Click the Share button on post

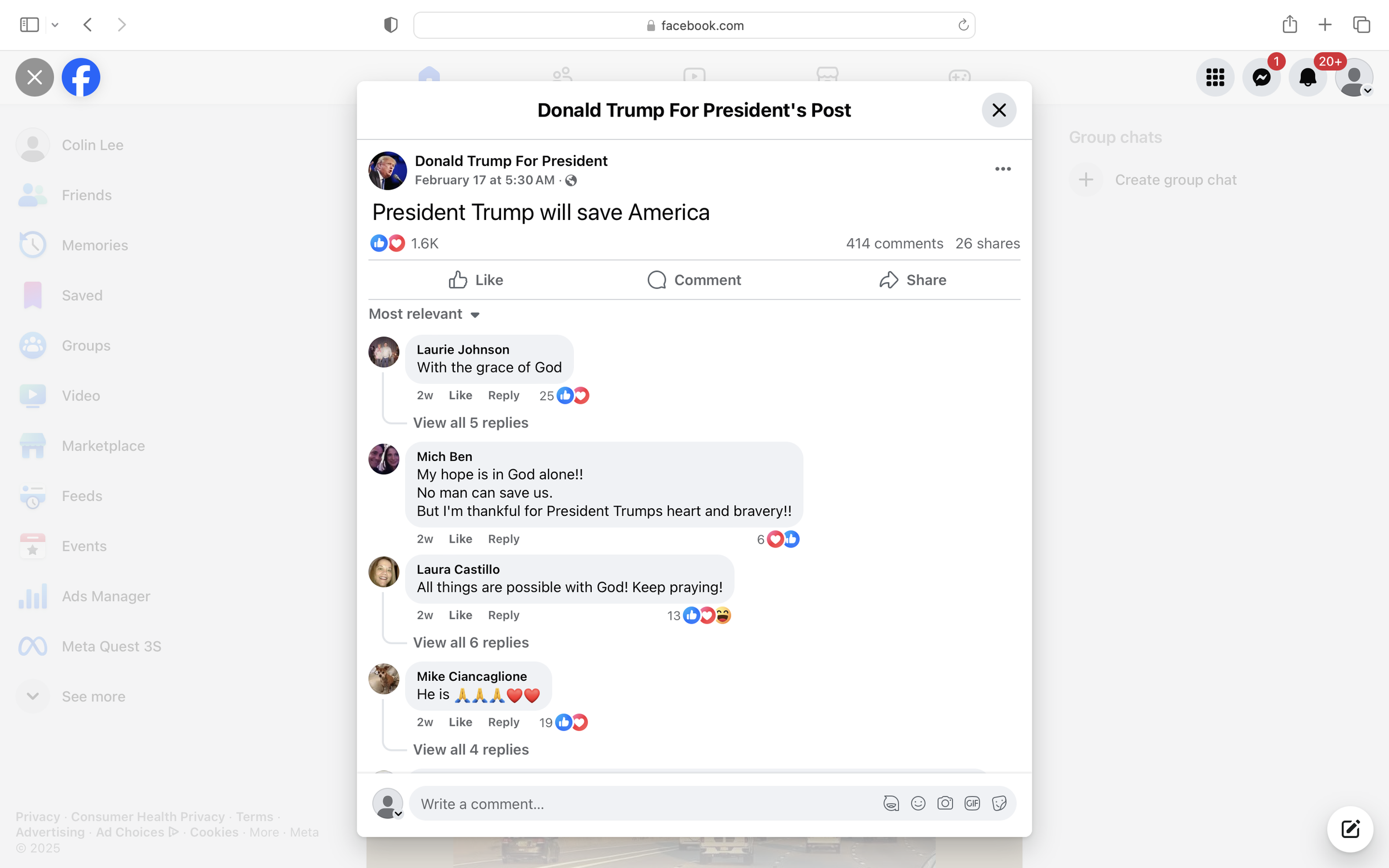tap(913, 280)
